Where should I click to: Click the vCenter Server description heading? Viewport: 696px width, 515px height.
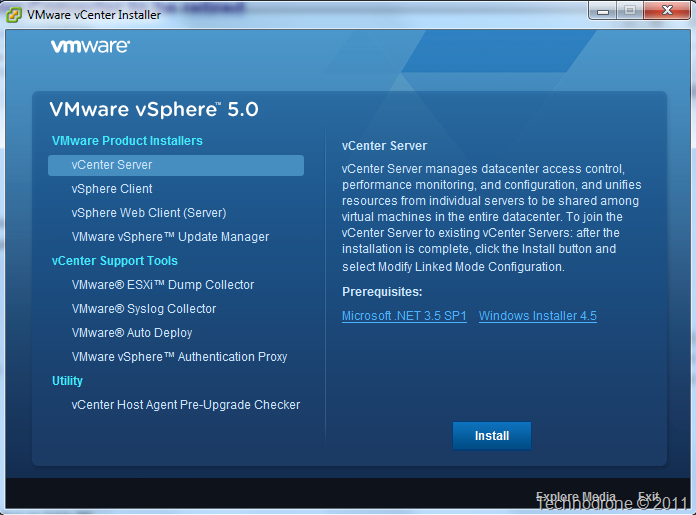384,146
